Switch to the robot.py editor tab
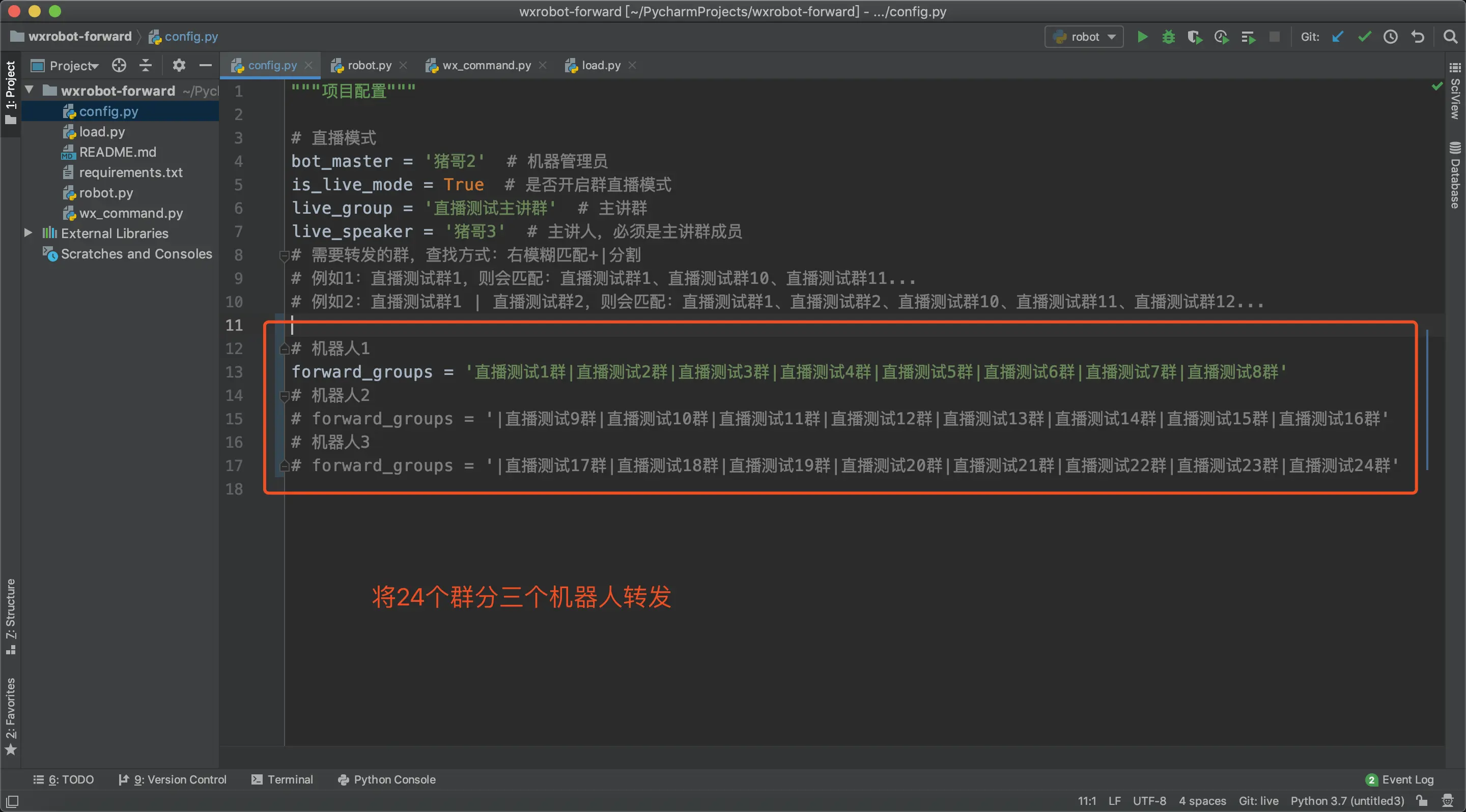The width and height of the screenshot is (1466, 812). 367,65
